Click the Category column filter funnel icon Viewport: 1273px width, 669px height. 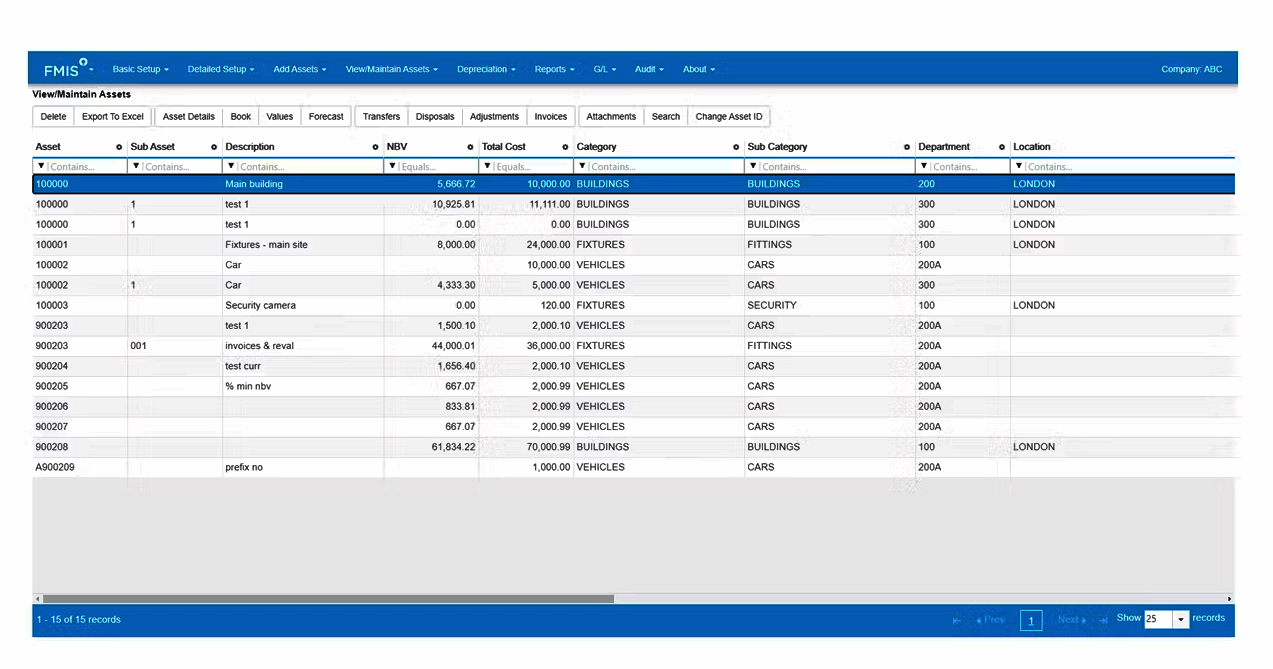point(582,167)
